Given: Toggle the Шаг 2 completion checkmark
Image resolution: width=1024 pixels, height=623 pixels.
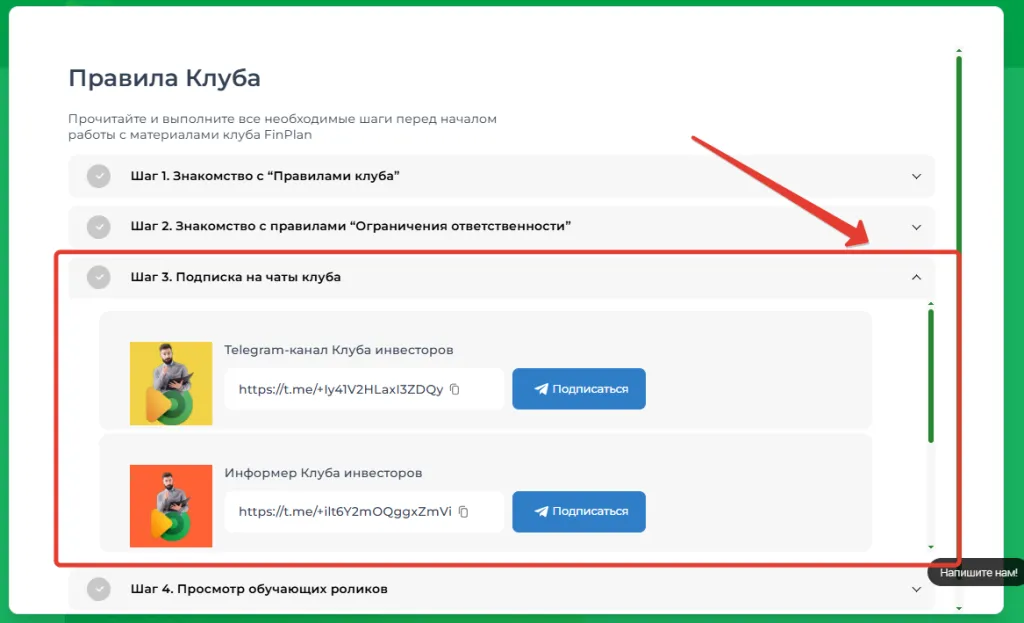Looking at the screenshot, I should point(98,227).
